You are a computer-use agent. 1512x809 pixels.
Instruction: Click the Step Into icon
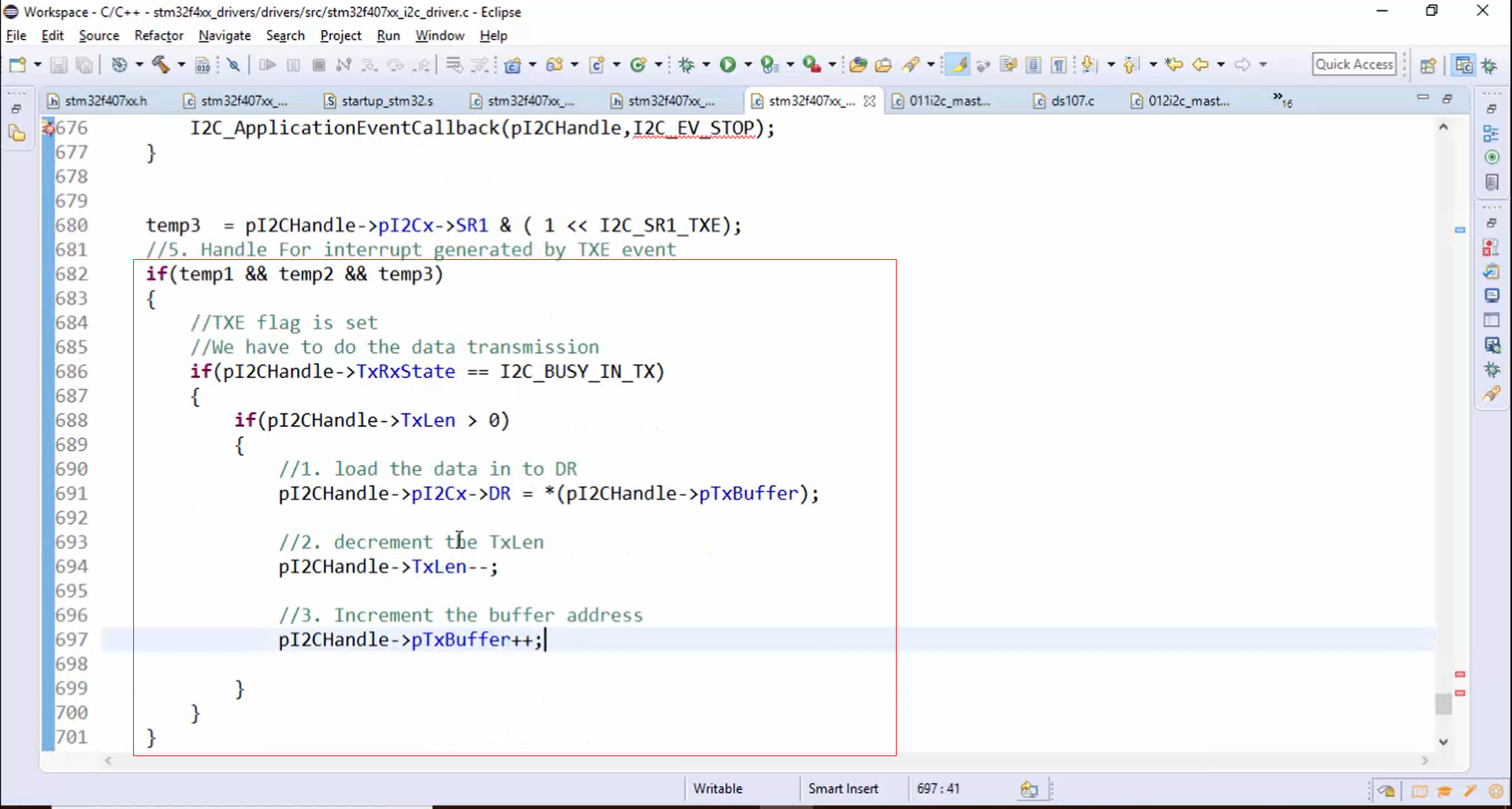pos(369,65)
